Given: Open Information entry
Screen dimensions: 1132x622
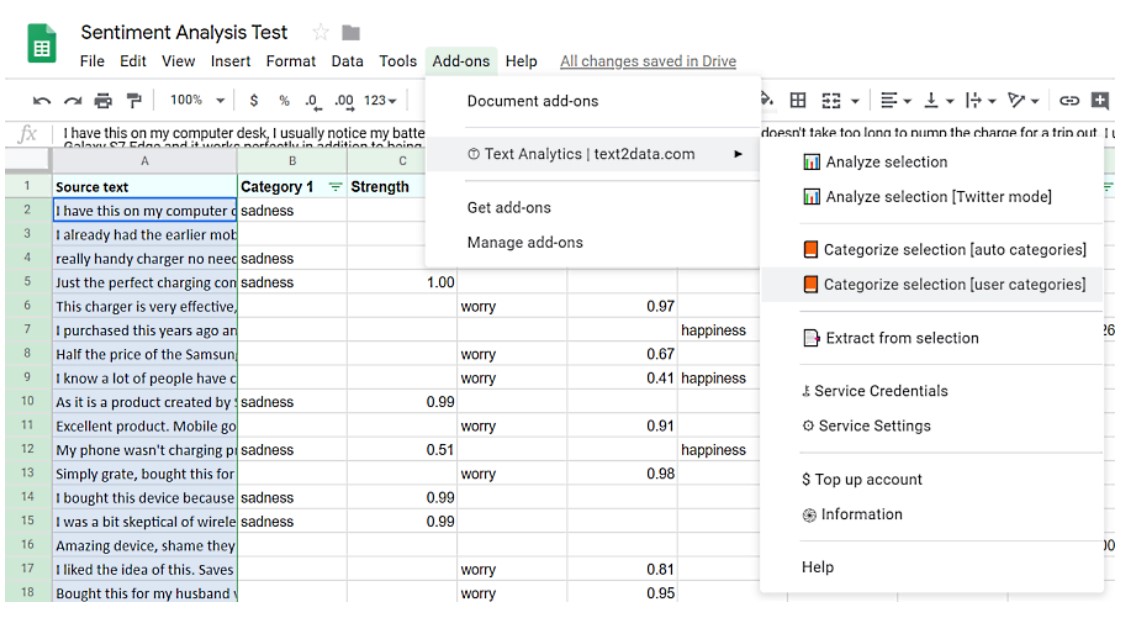Looking at the screenshot, I should pyautogui.click(x=852, y=514).
